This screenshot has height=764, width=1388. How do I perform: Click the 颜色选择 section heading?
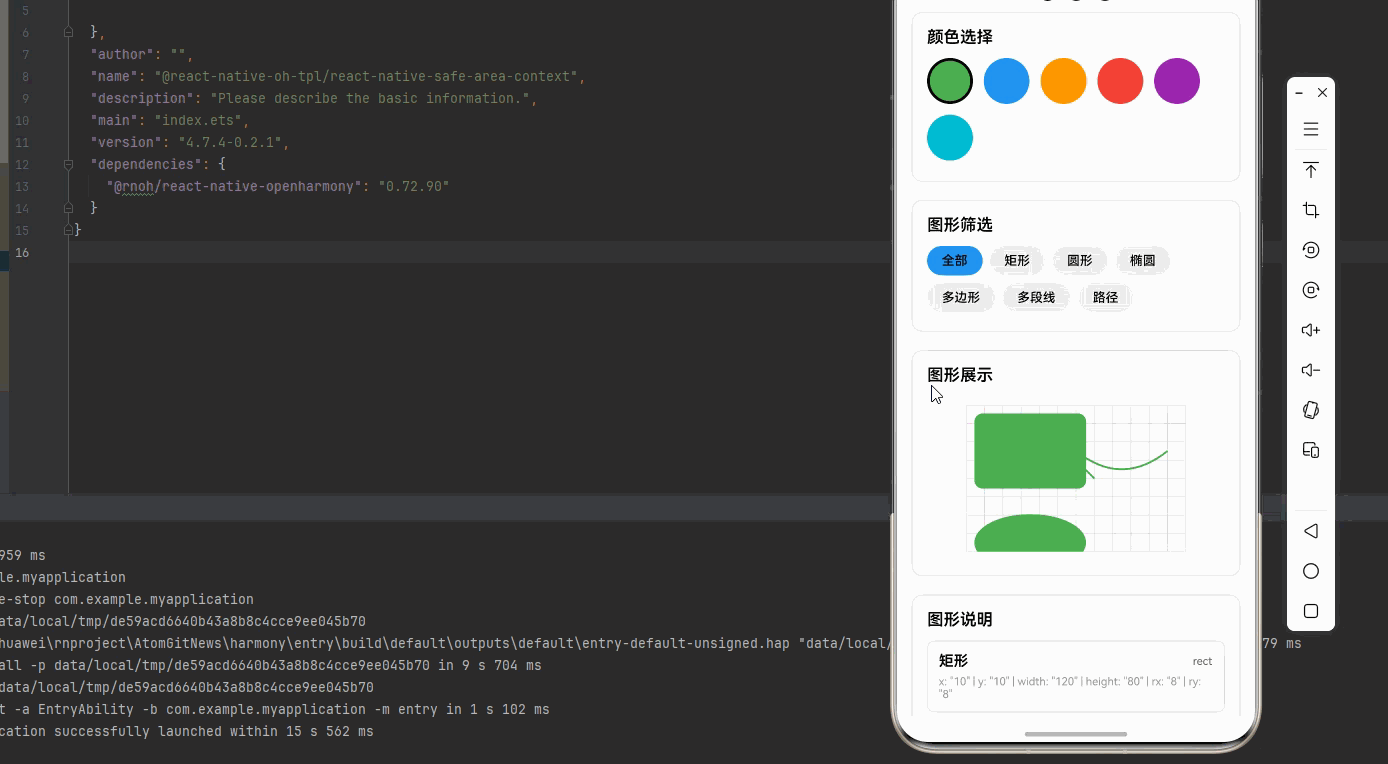960,37
